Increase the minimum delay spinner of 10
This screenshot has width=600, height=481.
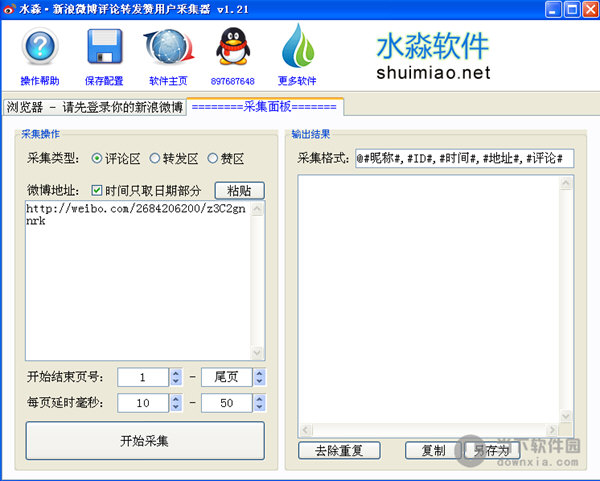(176, 398)
